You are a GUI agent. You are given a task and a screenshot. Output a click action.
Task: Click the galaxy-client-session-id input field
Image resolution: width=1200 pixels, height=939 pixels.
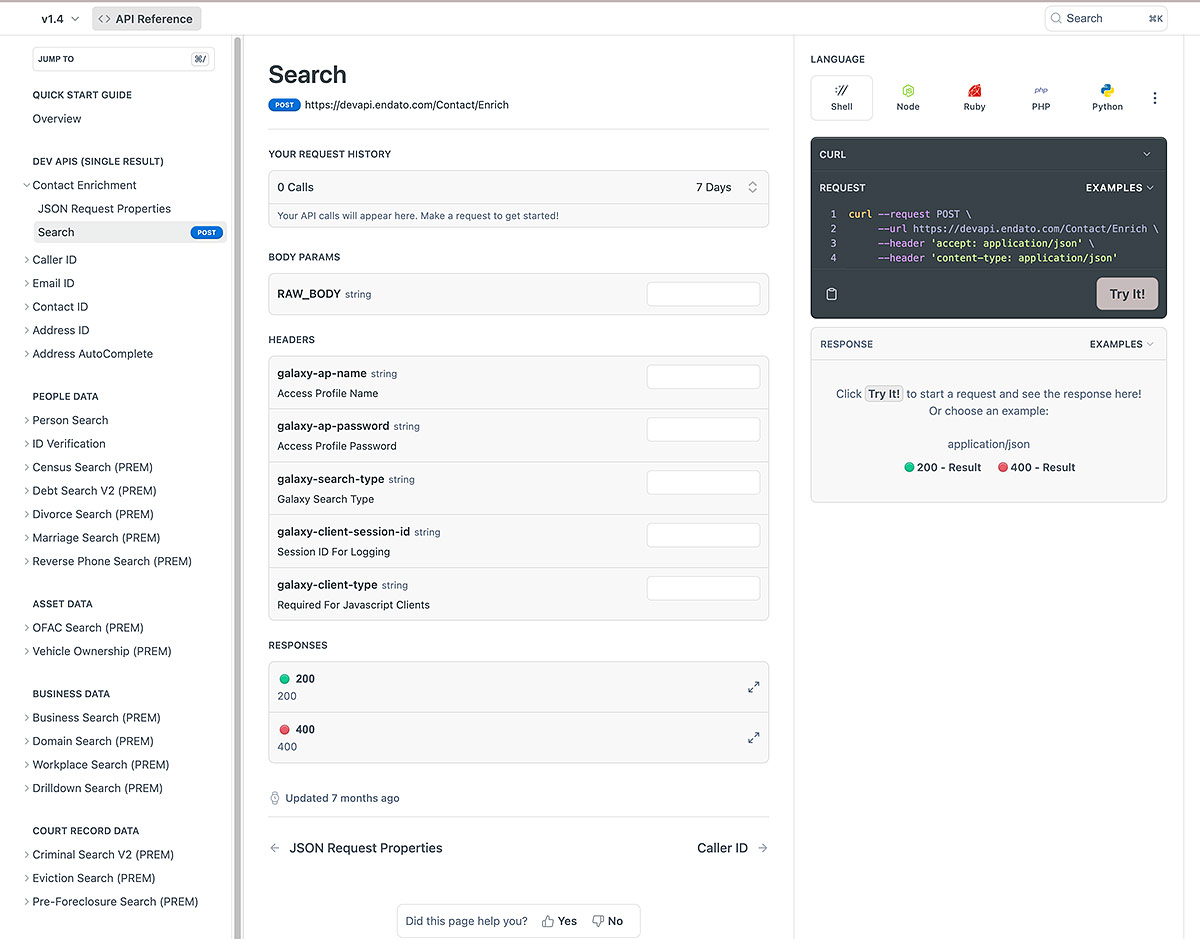tap(703, 535)
